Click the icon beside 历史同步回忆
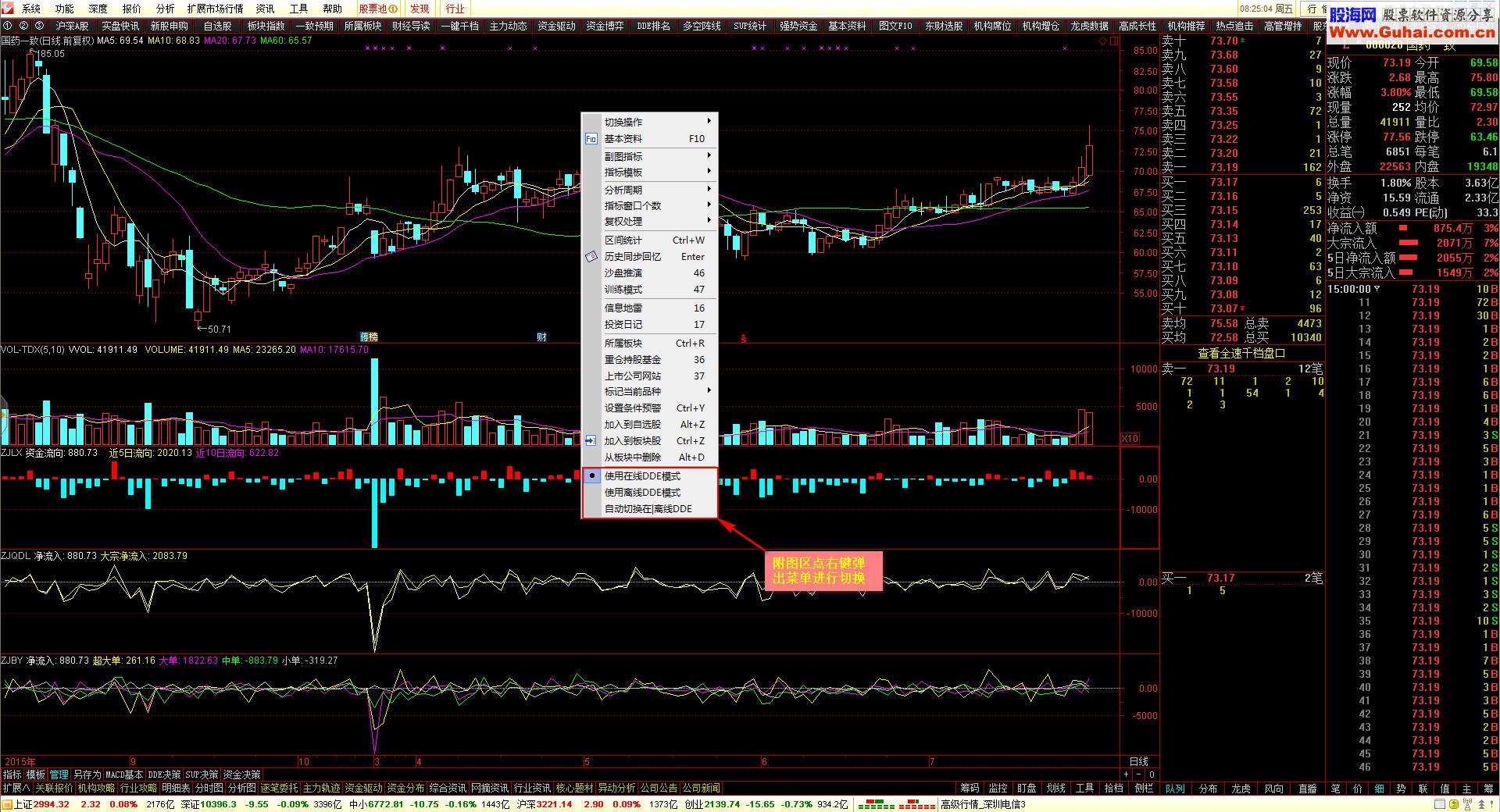 591,257
